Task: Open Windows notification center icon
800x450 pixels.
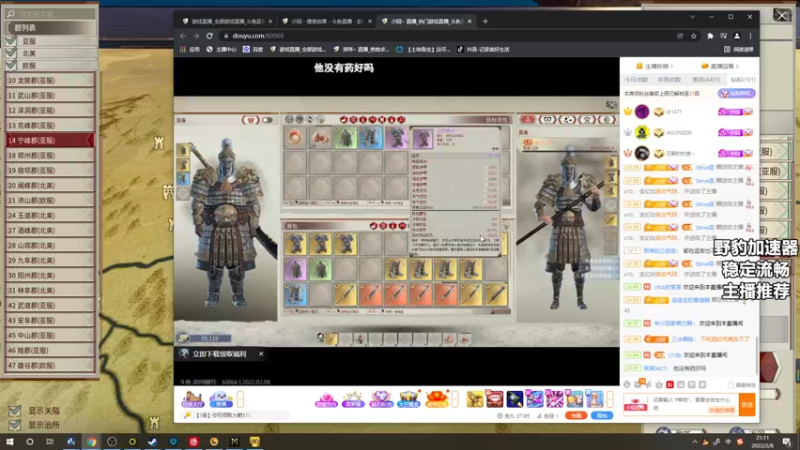Action: [x=787, y=442]
